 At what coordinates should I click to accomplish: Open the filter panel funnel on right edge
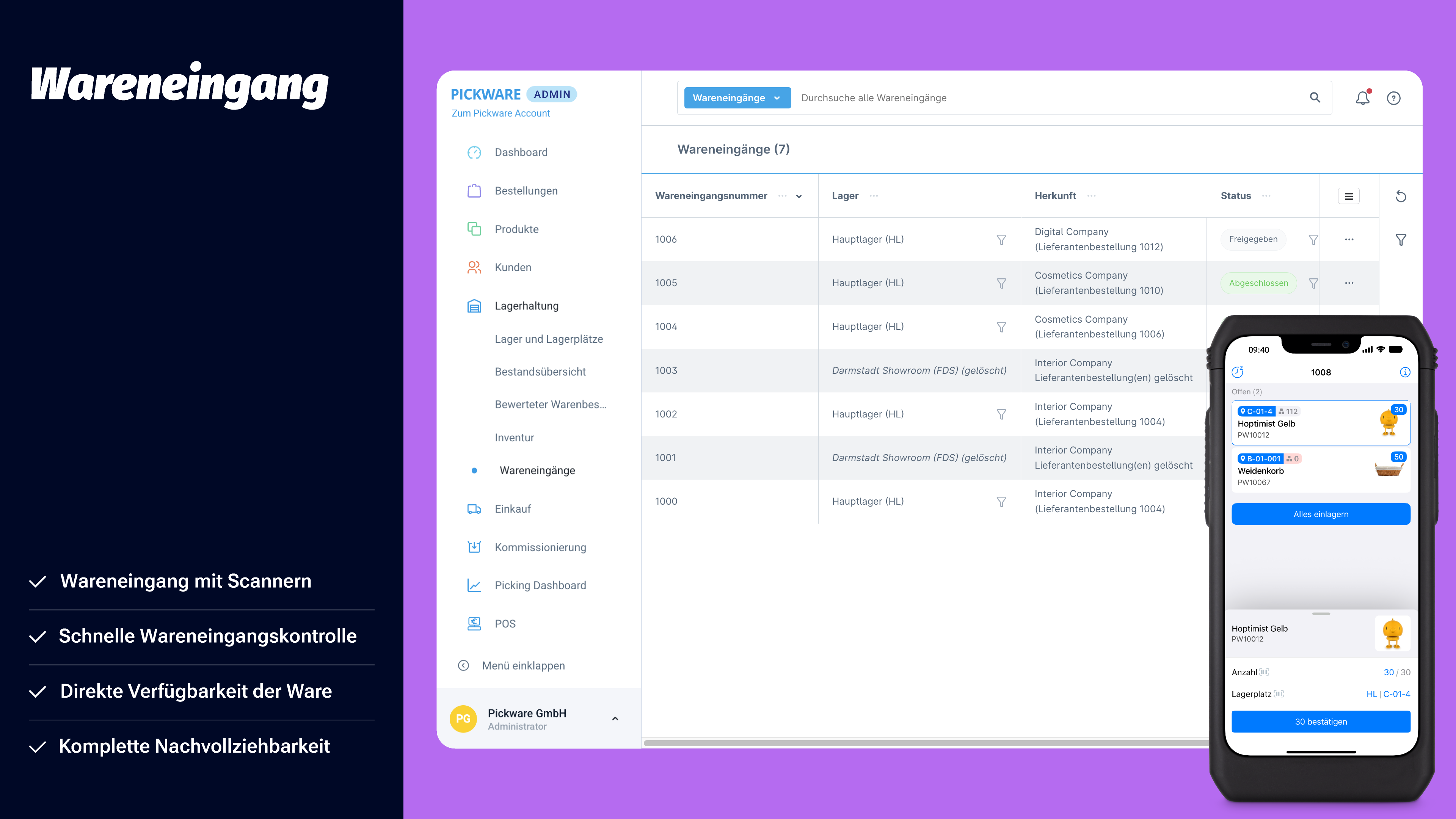click(1401, 240)
